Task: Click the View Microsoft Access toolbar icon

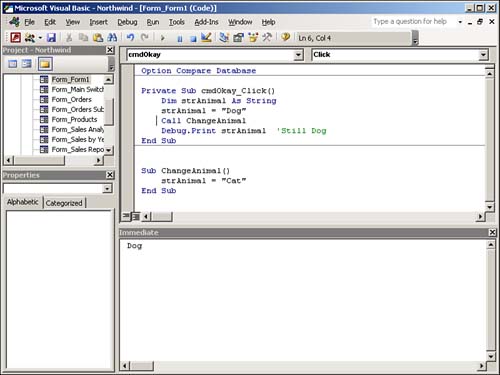Action: click(15, 38)
